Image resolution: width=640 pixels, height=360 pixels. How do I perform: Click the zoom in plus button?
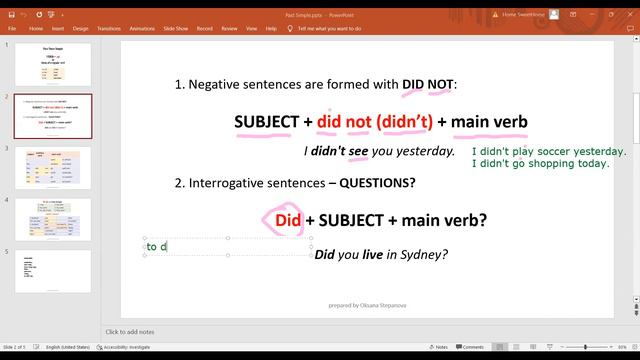[x=611, y=347]
